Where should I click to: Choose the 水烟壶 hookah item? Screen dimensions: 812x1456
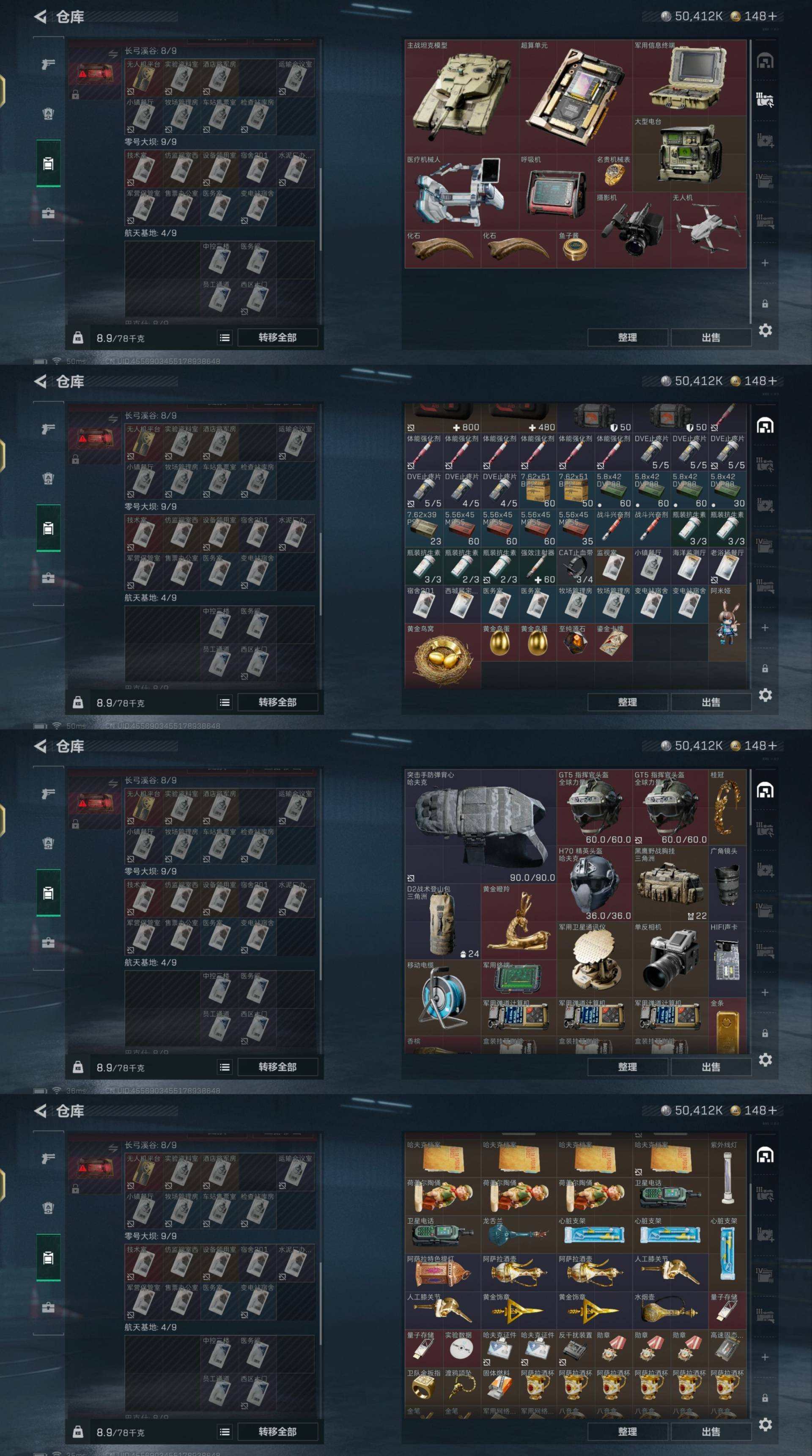pos(670,1310)
